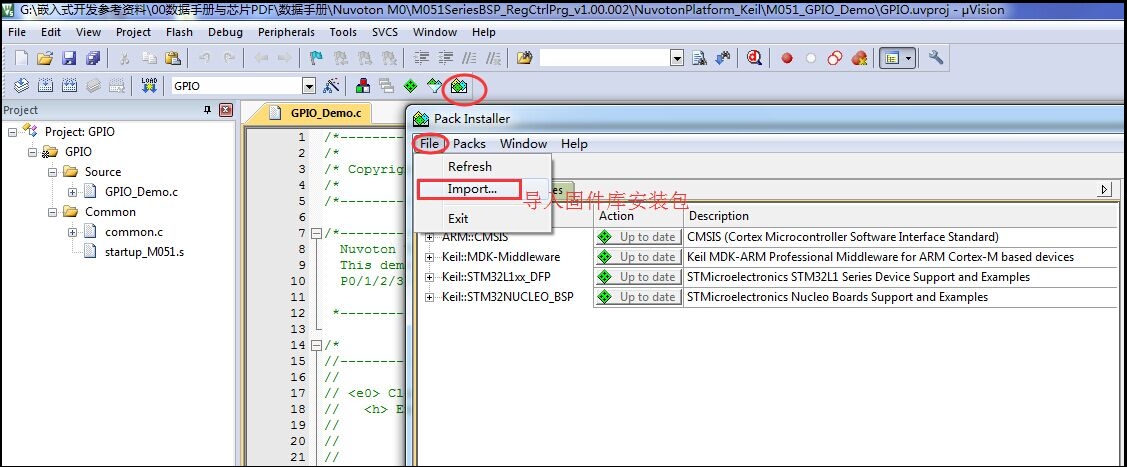Open the Configuration wrench icon

tap(935, 58)
